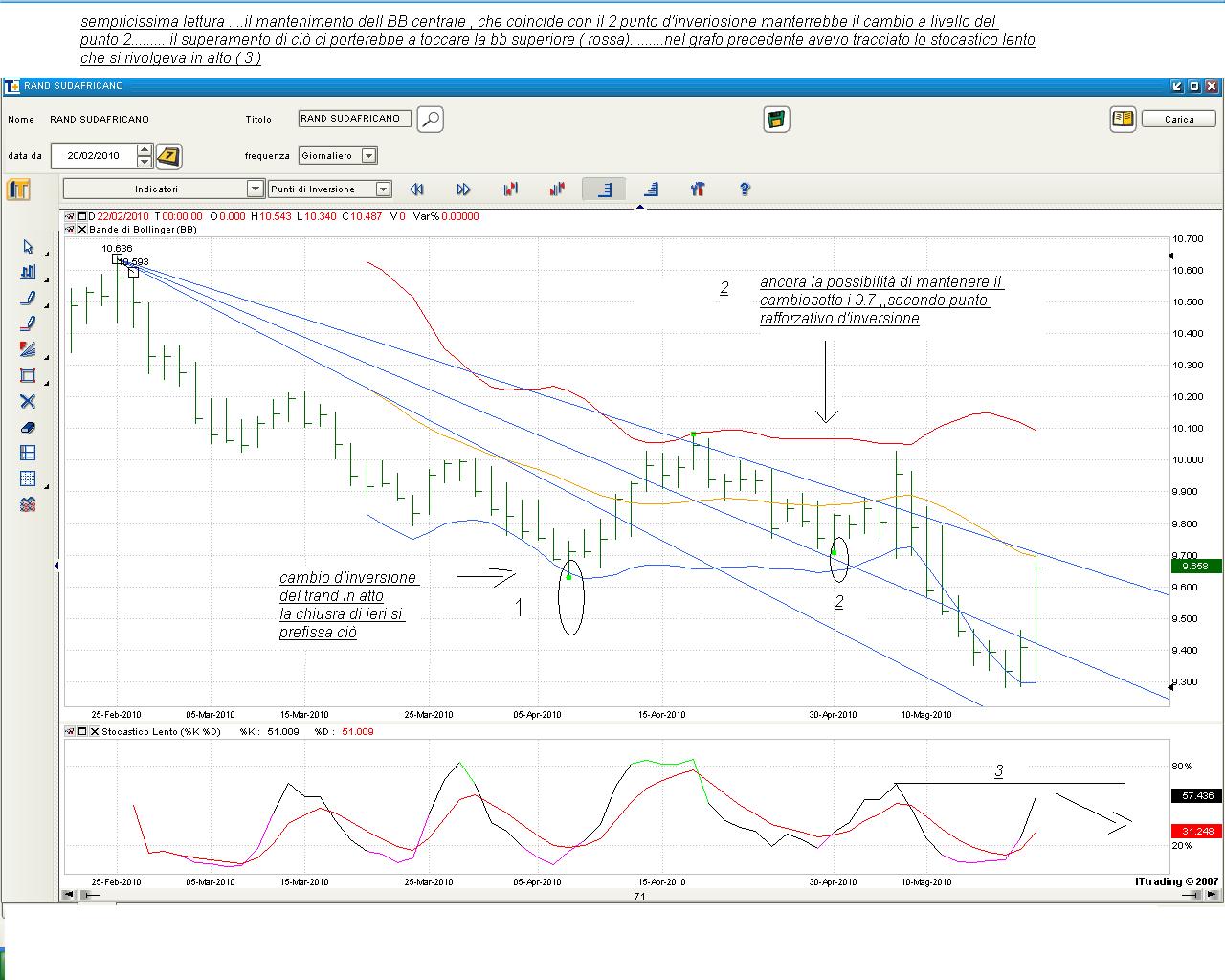Toggle the second square box beside Stocastico Lento
Viewport: 1225px width, 980px height.
pyautogui.click(x=94, y=732)
